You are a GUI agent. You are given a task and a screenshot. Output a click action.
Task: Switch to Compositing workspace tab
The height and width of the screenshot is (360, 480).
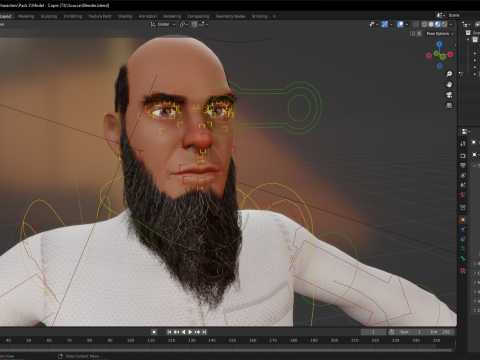pyautogui.click(x=198, y=16)
